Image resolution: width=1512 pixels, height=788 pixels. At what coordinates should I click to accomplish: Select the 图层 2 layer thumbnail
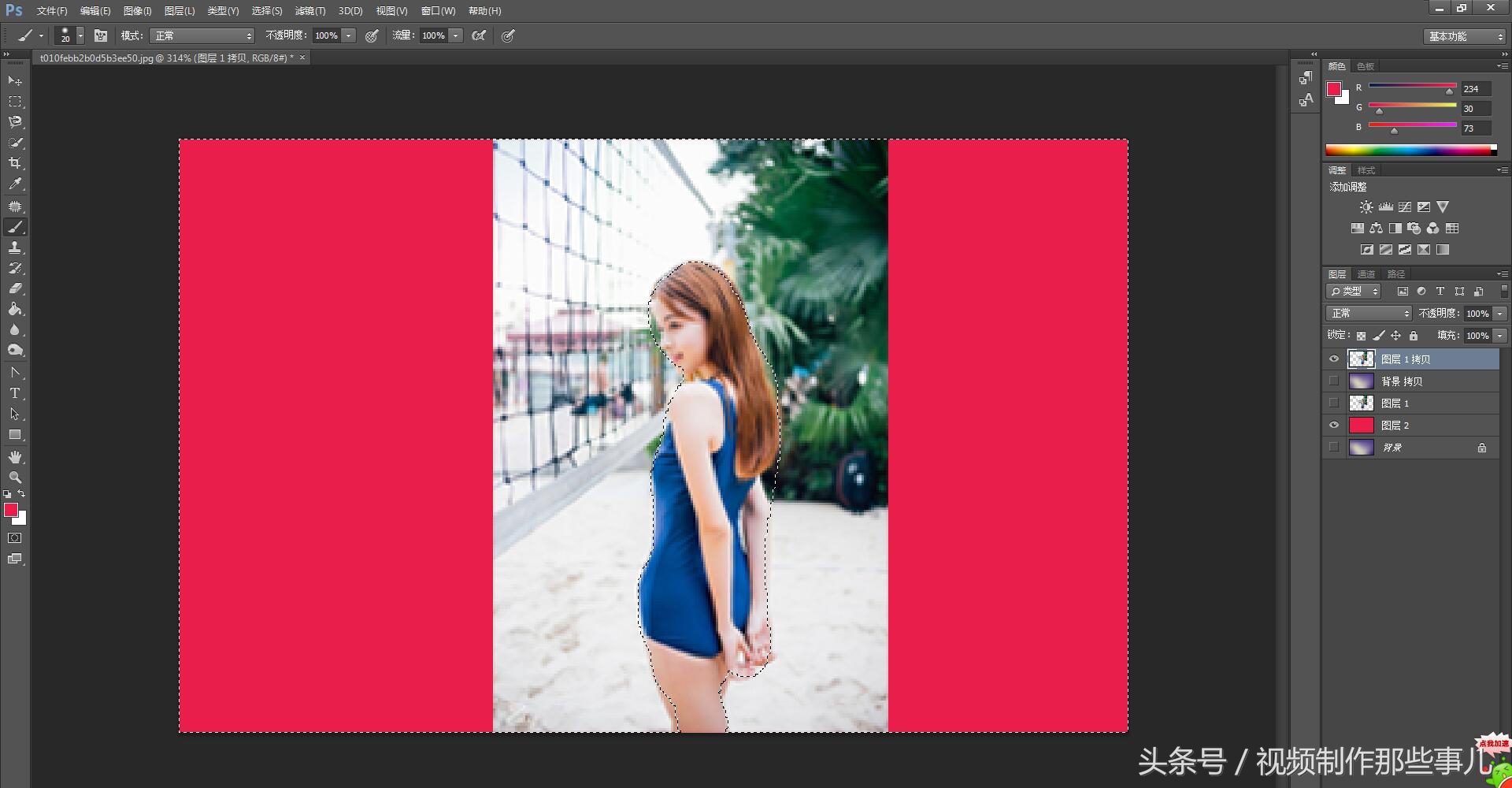pos(1362,426)
